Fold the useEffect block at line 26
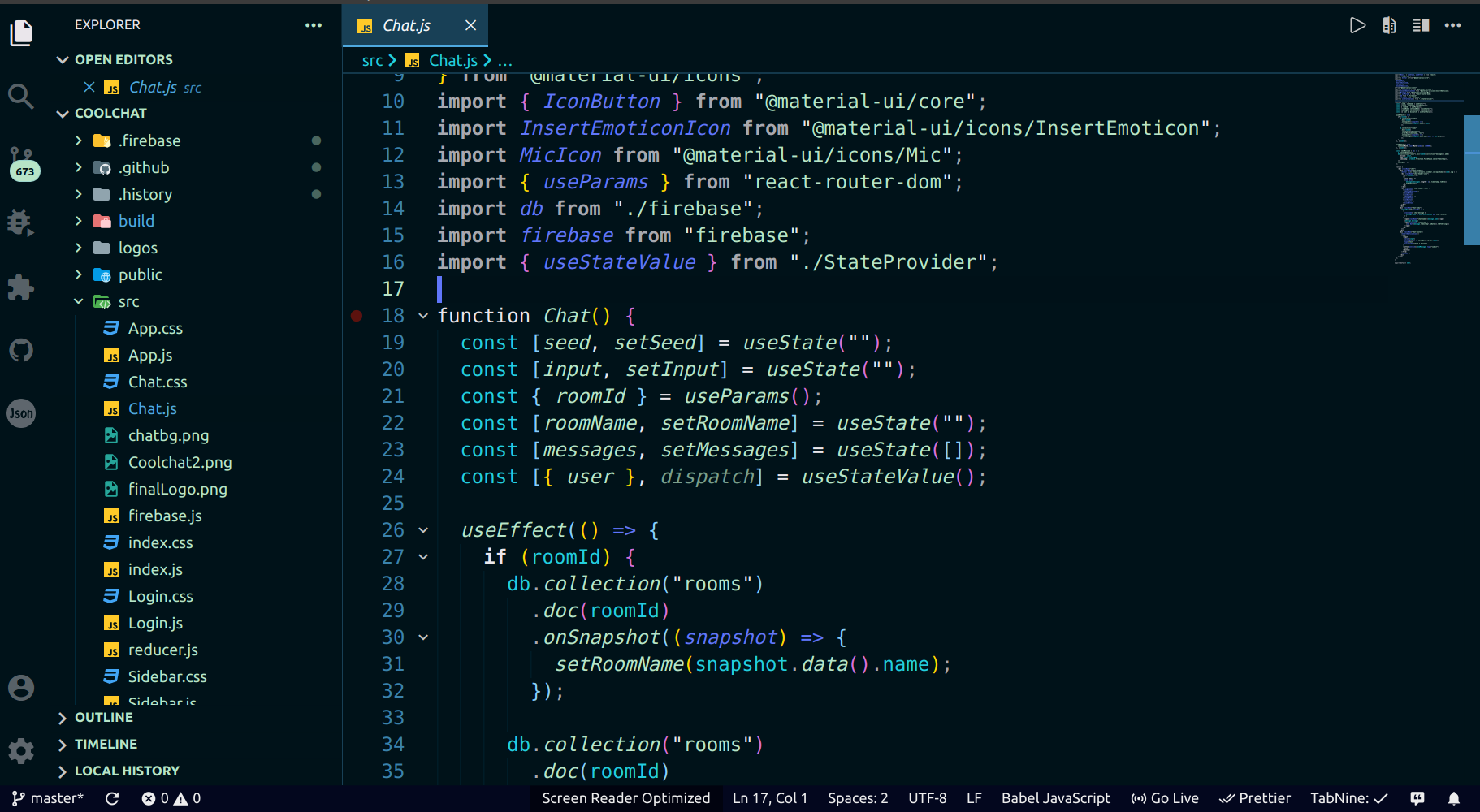The width and height of the screenshot is (1480, 812). (x=423, y=530)
